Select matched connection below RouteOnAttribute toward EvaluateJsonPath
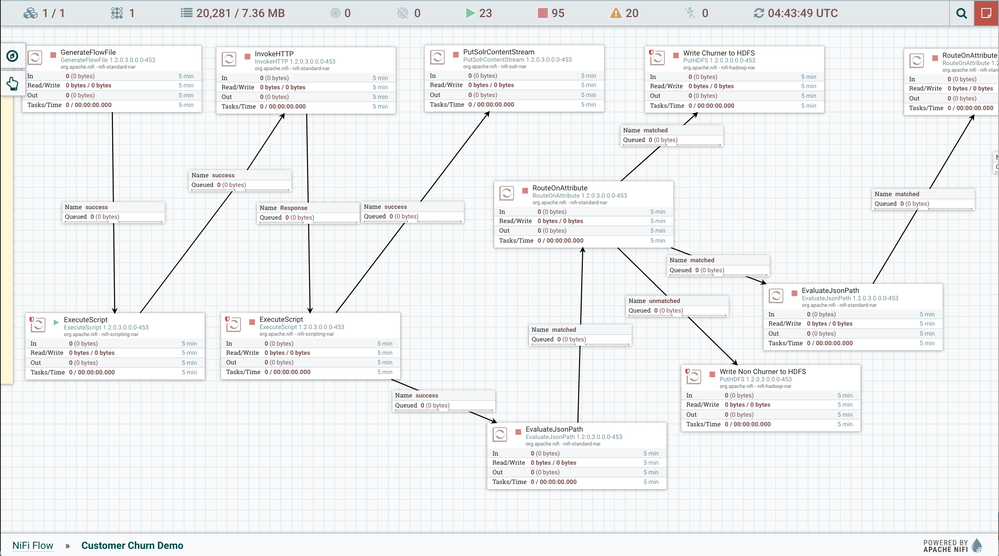 tap(719, 265)
